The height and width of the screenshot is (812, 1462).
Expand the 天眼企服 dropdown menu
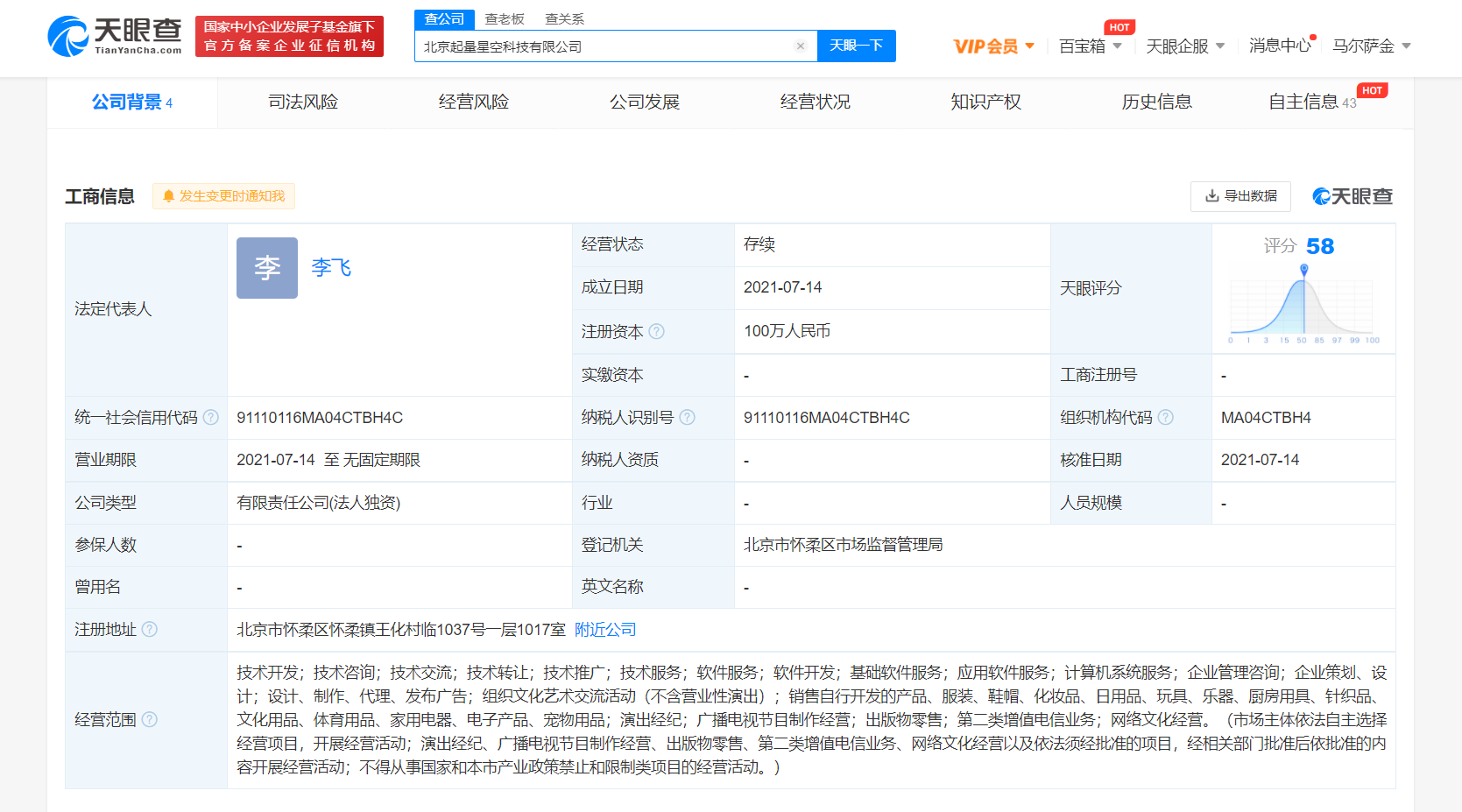click(x=1185, y=46)
